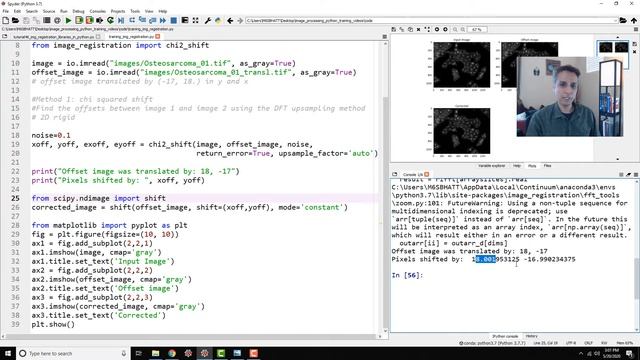The width and height of the screenshot is (640, 360).
Task: Re-run last script icon
Action: tap(110, 20)
